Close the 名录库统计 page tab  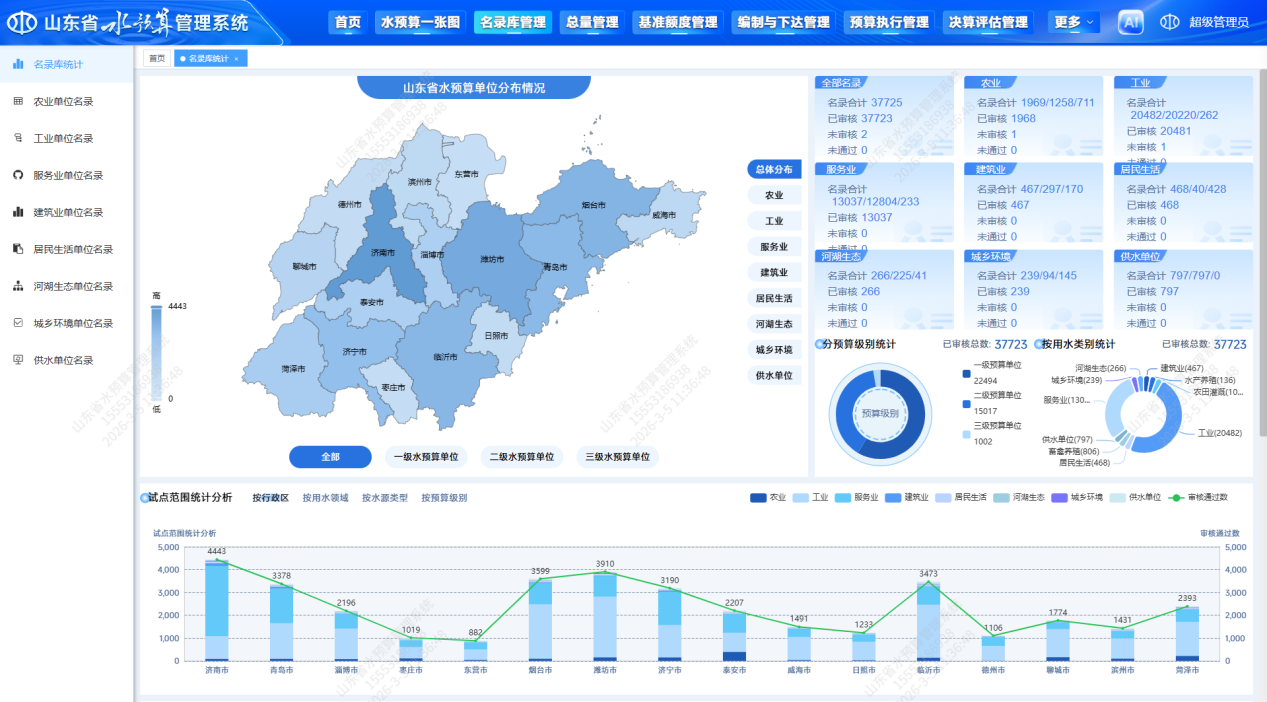236,59
